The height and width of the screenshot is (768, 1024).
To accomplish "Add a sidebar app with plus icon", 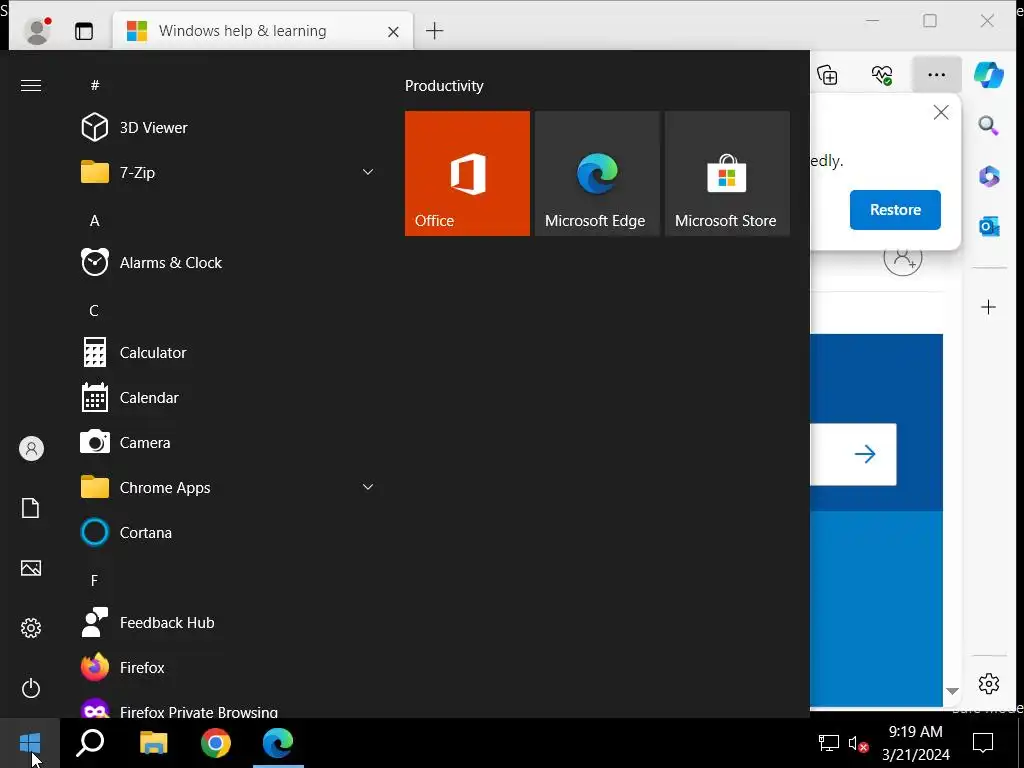I will tap(989, 307).
